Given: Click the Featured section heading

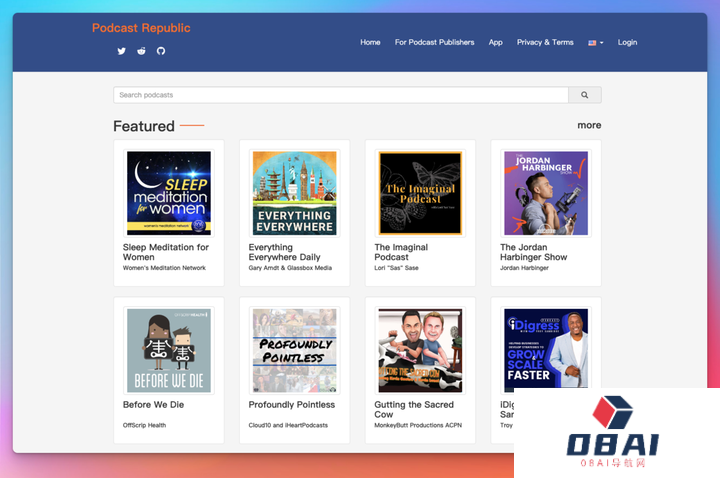Looking at the screenshot, I should click(144, 126).
